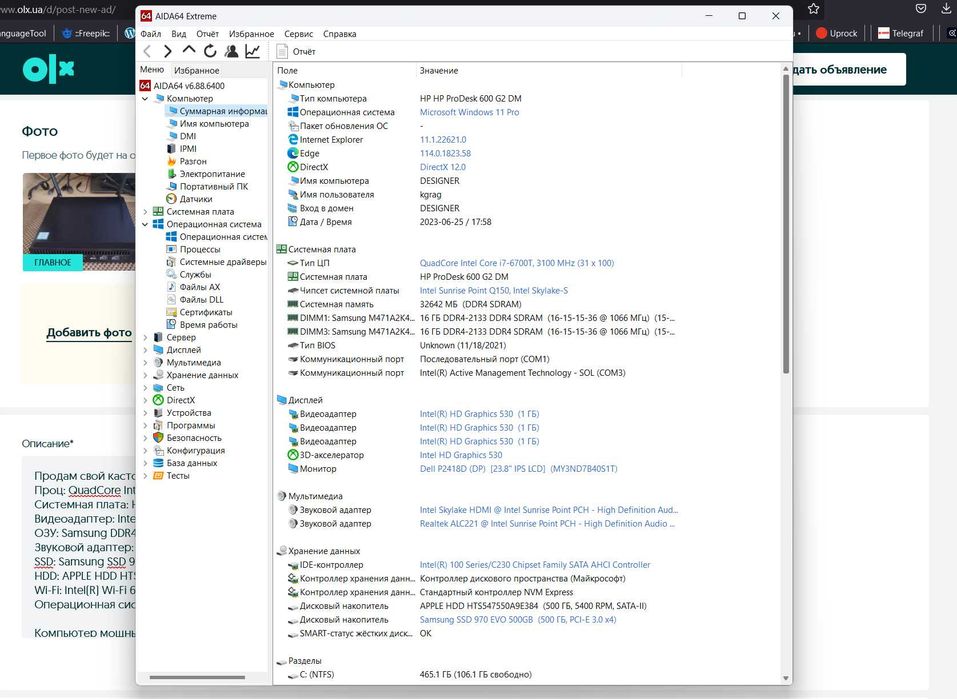Click the OLX logo in browser page
957x699 pixels.
(x=48, y=70)
